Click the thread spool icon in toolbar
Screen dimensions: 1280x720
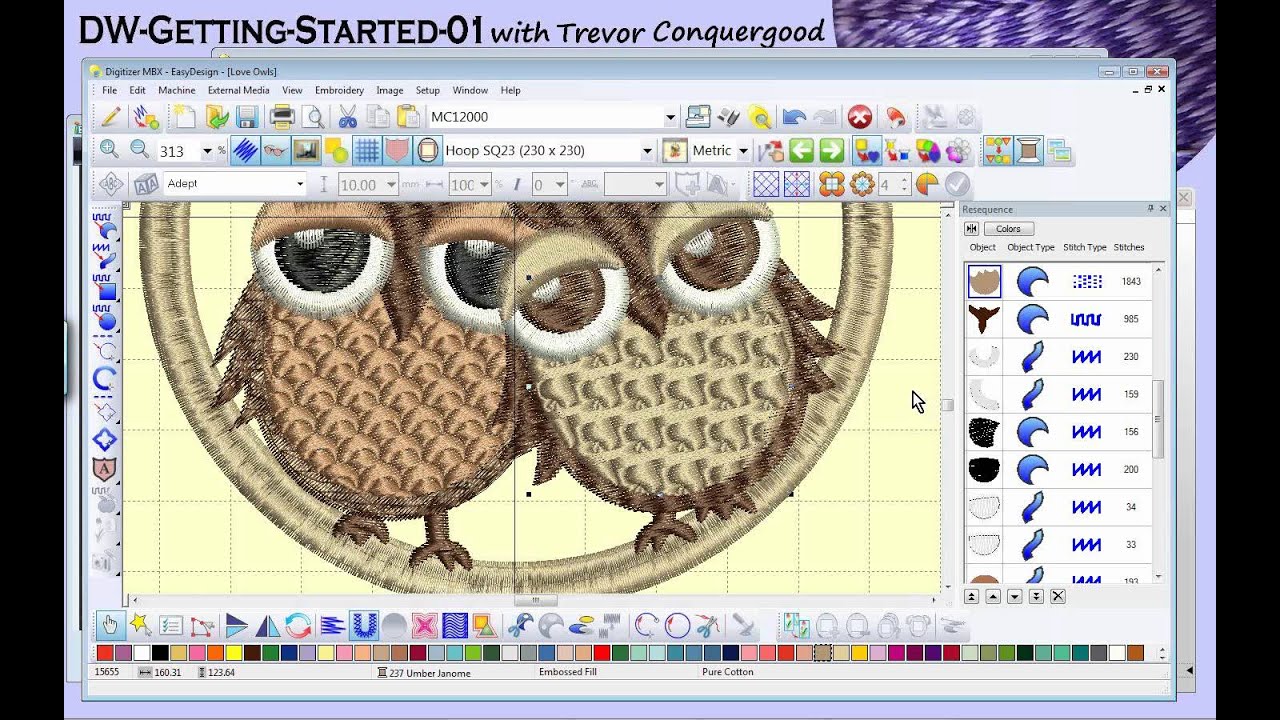pyautogui.click(x=1028, y=151)
